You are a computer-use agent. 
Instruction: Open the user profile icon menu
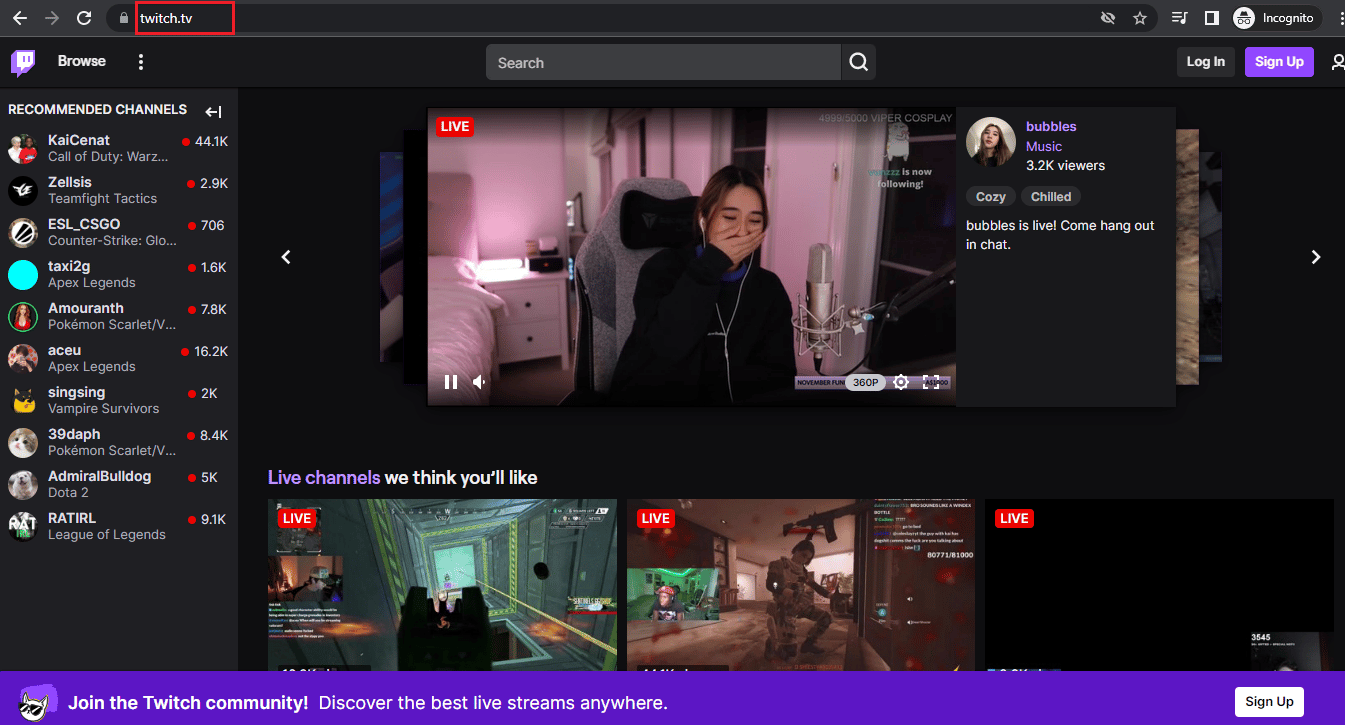tap(1337, 62)
